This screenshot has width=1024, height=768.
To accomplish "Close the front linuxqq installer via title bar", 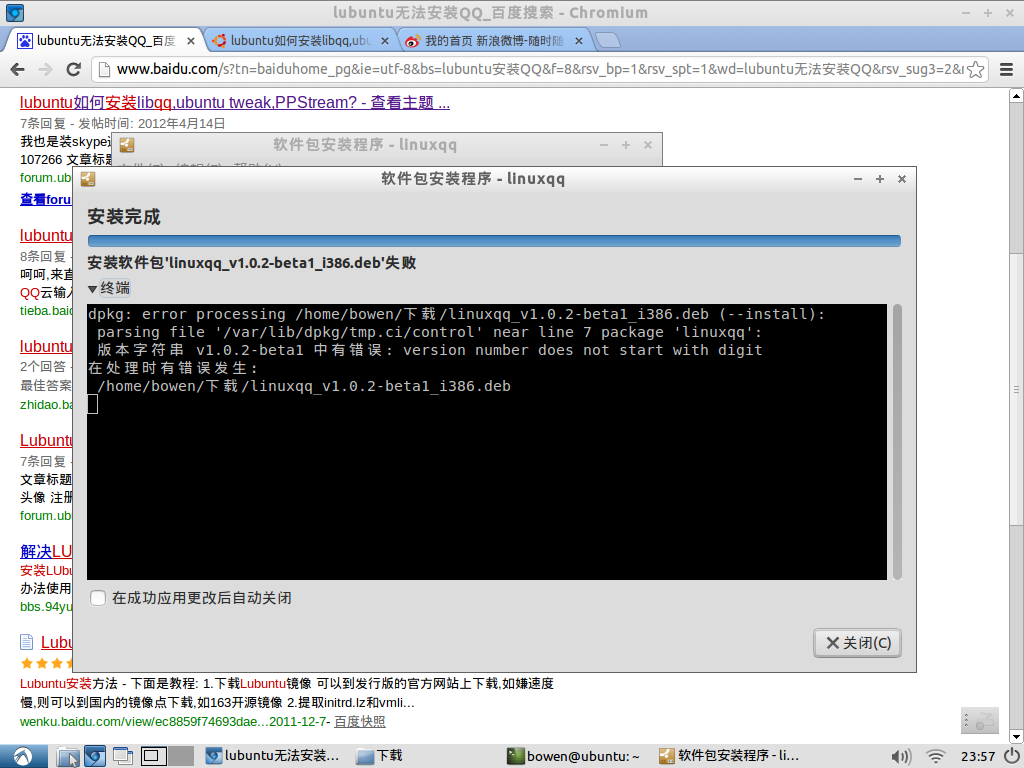I will (902, 179).
